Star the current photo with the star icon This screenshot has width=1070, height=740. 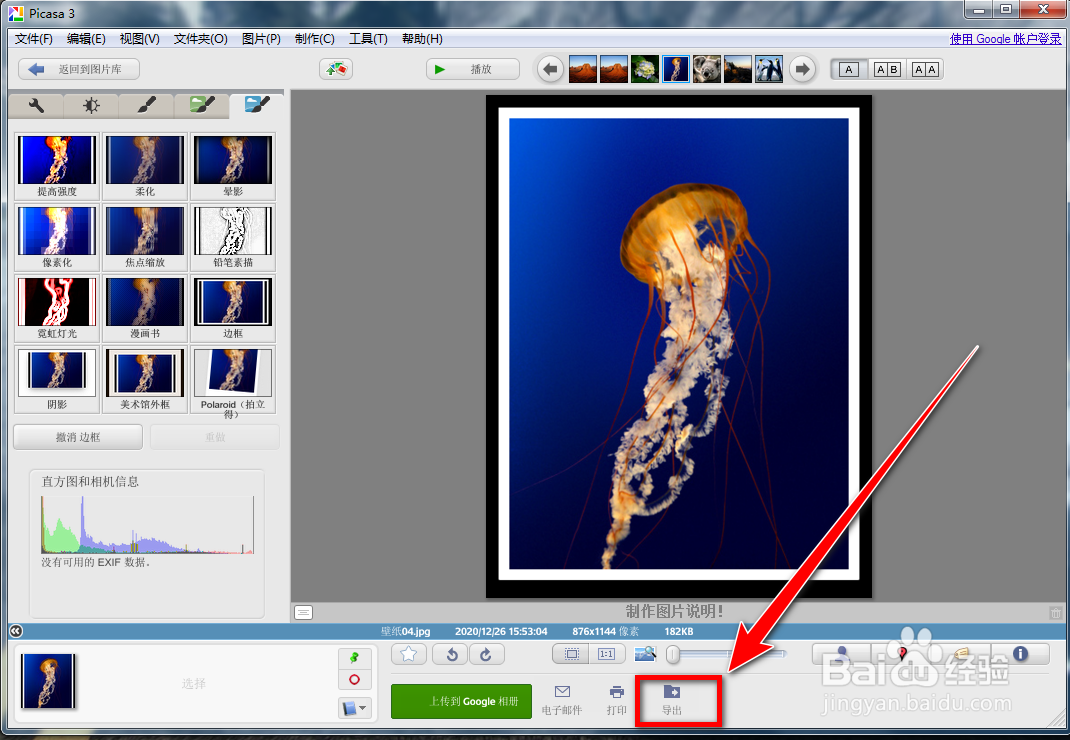coord(408,654)
